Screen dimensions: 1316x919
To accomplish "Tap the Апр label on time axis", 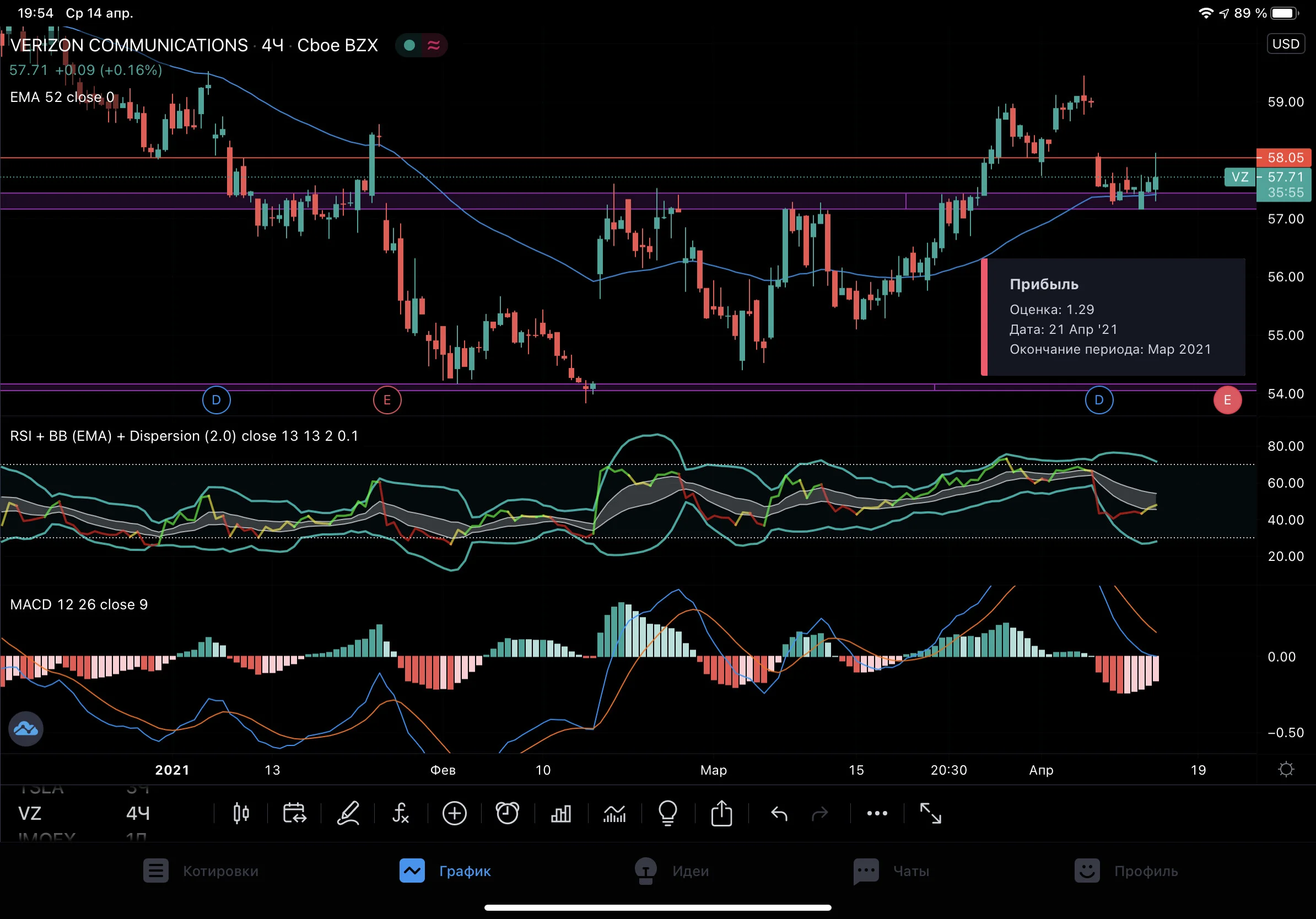I will [1042, 770].
